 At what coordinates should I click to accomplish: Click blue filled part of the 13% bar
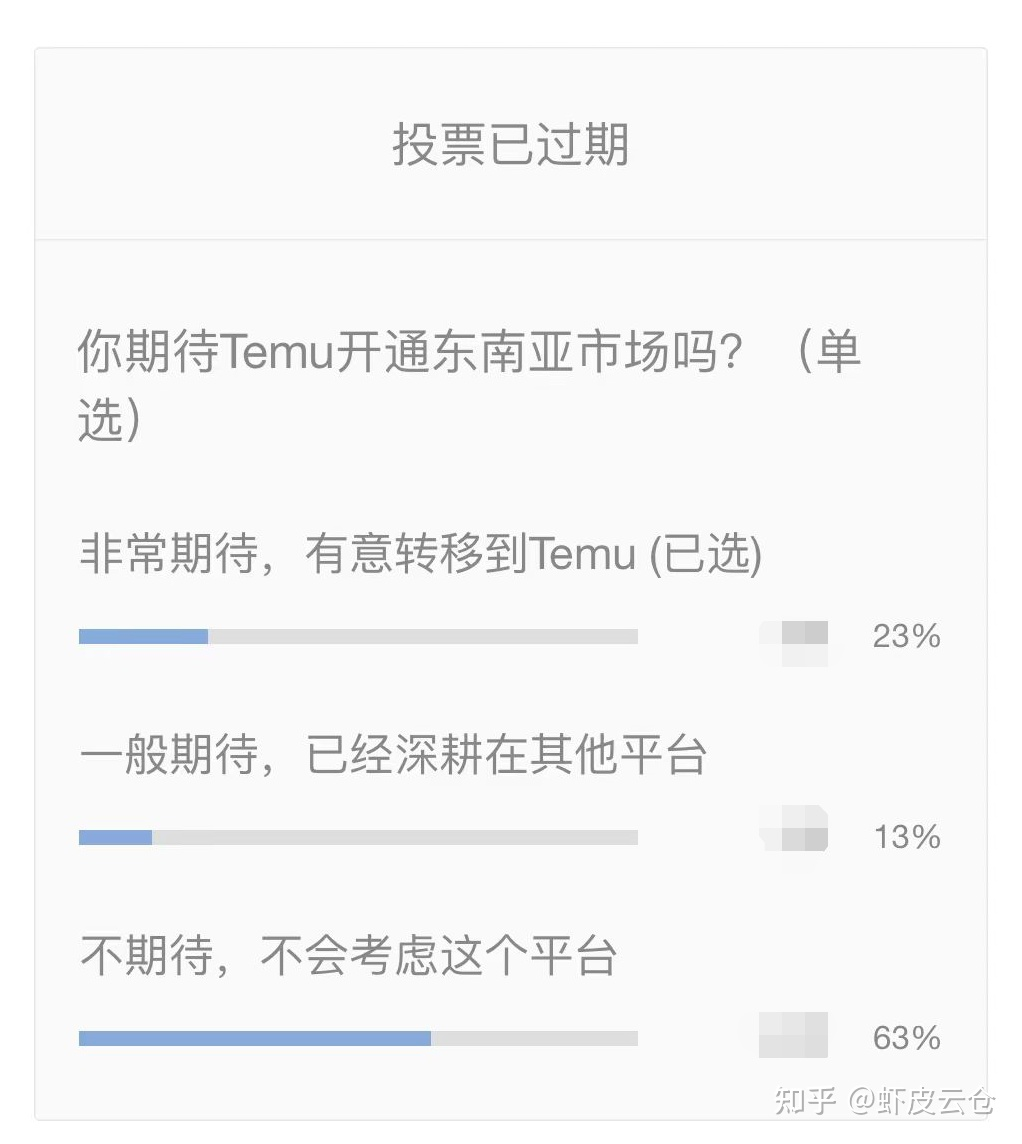click(115, 837)
